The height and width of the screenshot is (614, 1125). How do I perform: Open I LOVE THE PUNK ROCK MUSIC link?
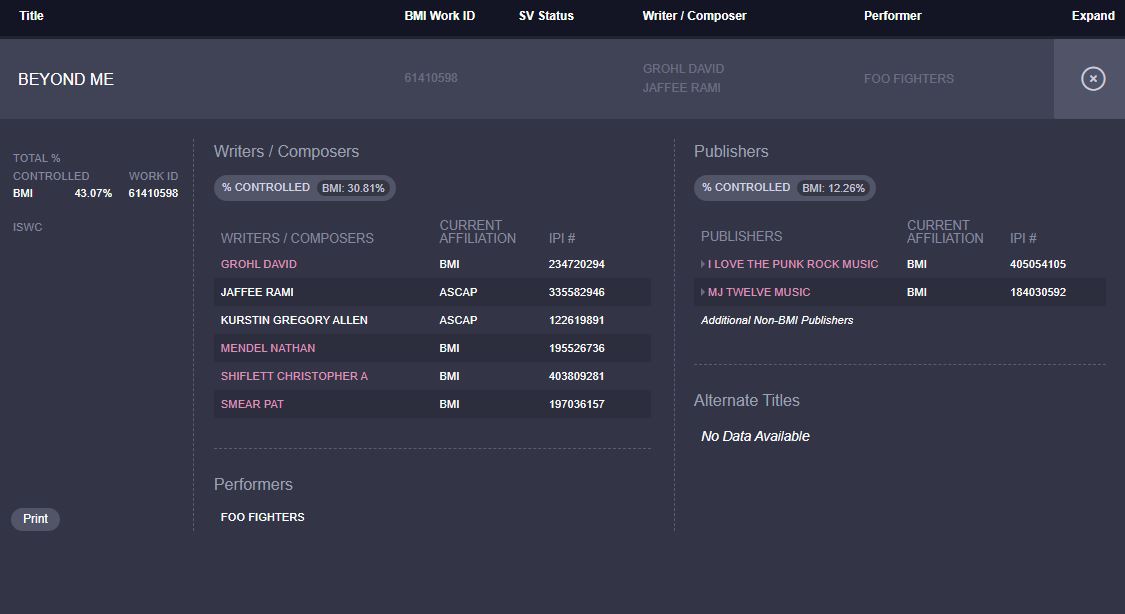(x=793, y=264)
